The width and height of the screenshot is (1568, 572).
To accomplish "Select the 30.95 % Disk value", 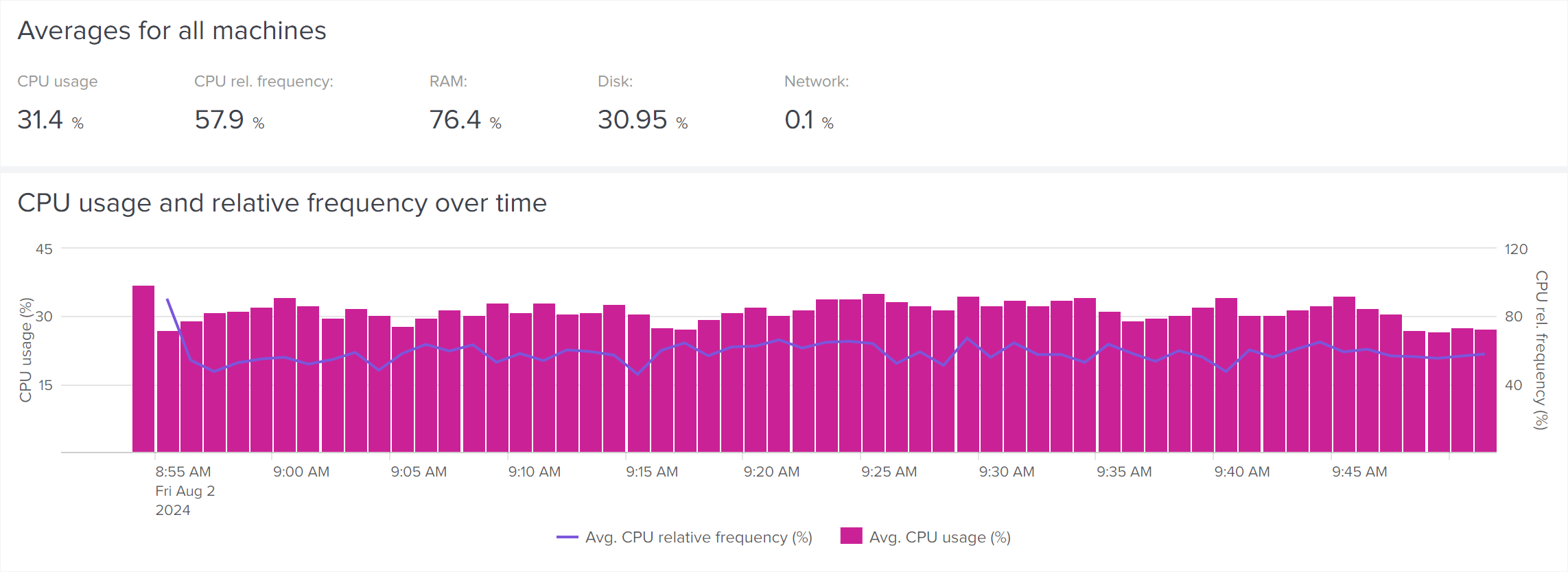I will [642, 120].
